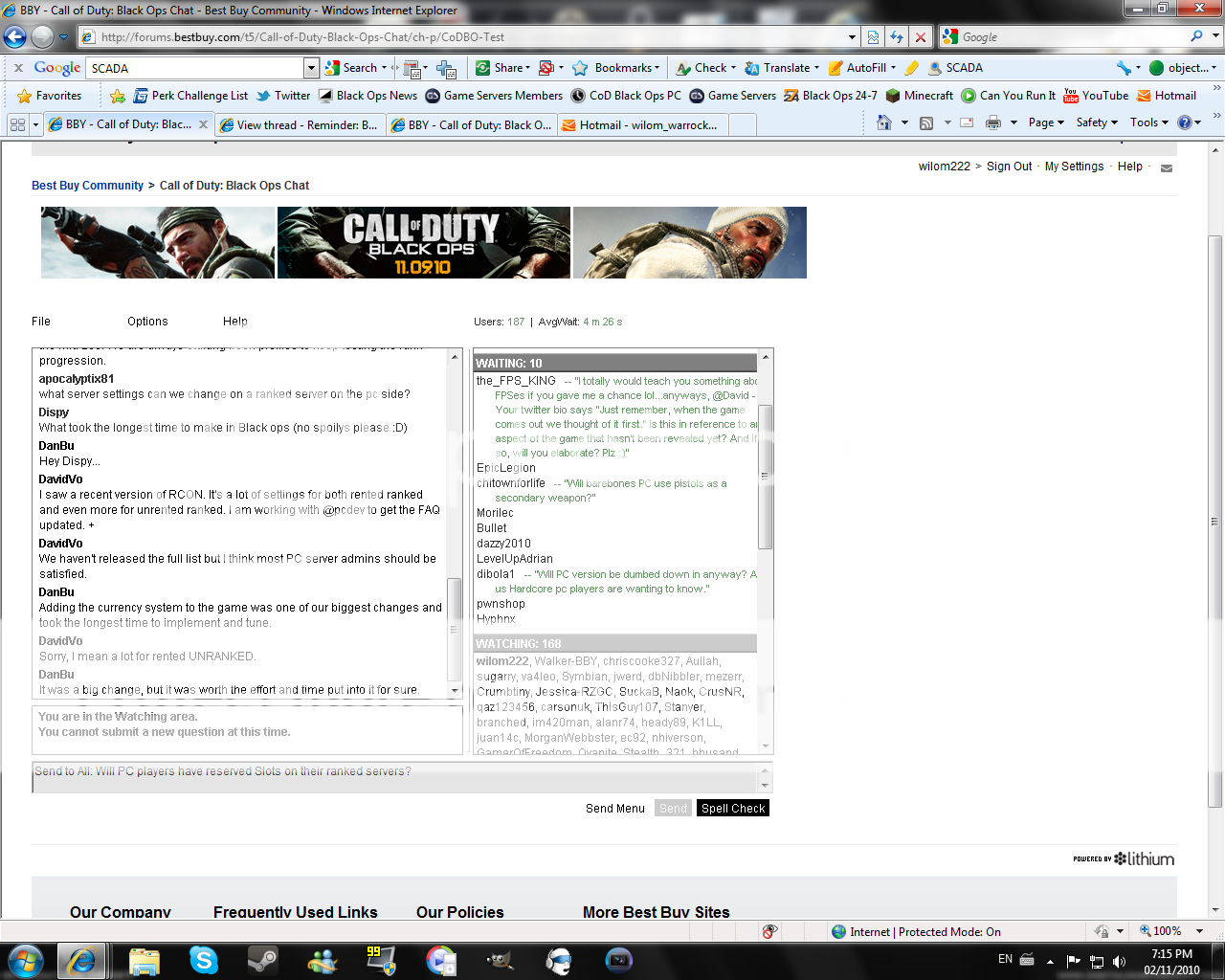The width and height of the screenshot is (1225, 980).
Task: Open Google toolbar wrench settings icon
Action: tap(1125, 68)
